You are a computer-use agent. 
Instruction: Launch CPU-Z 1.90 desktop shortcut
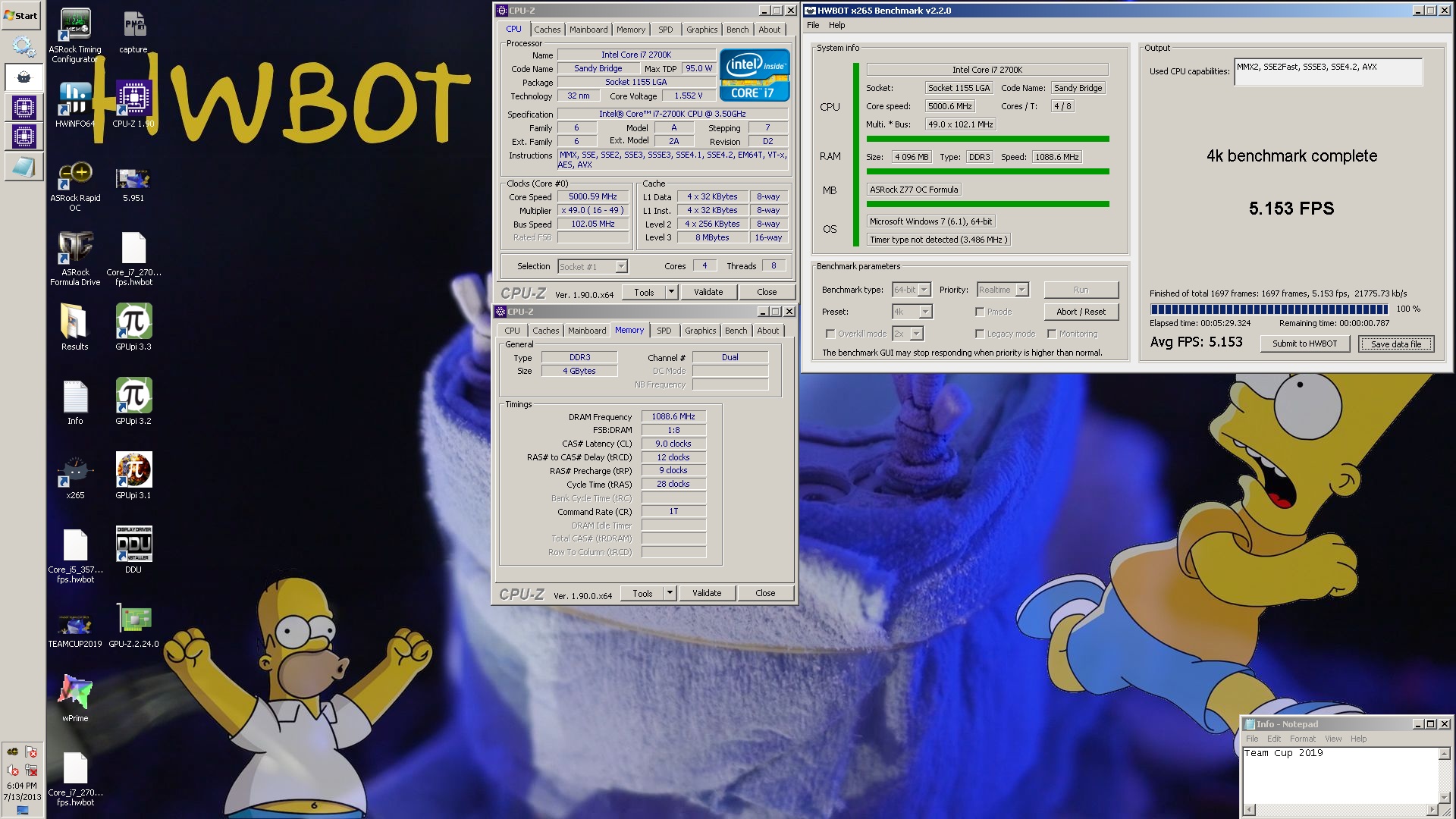tap(133, 105)
